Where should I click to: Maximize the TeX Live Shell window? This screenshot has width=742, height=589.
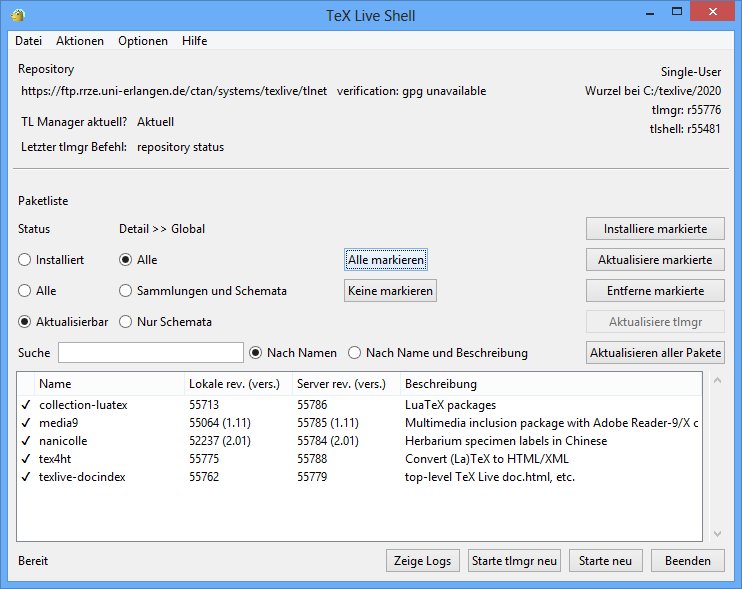pos(677,12)
